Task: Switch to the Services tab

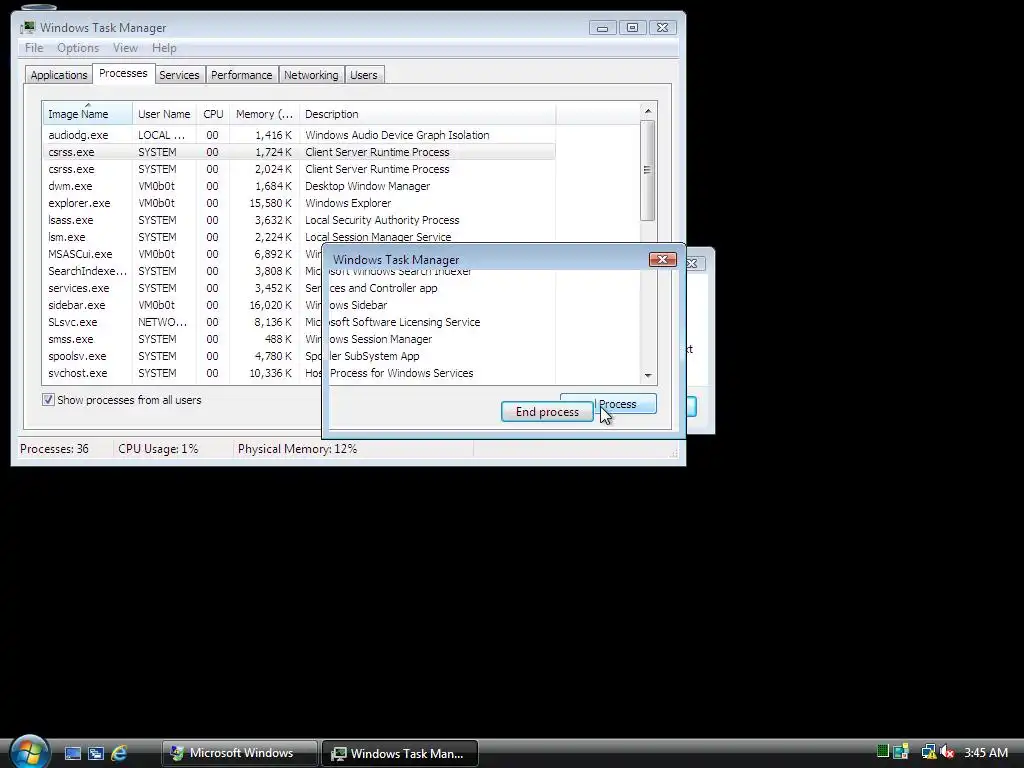Action: pyautogui.click(x=179, y=75)
